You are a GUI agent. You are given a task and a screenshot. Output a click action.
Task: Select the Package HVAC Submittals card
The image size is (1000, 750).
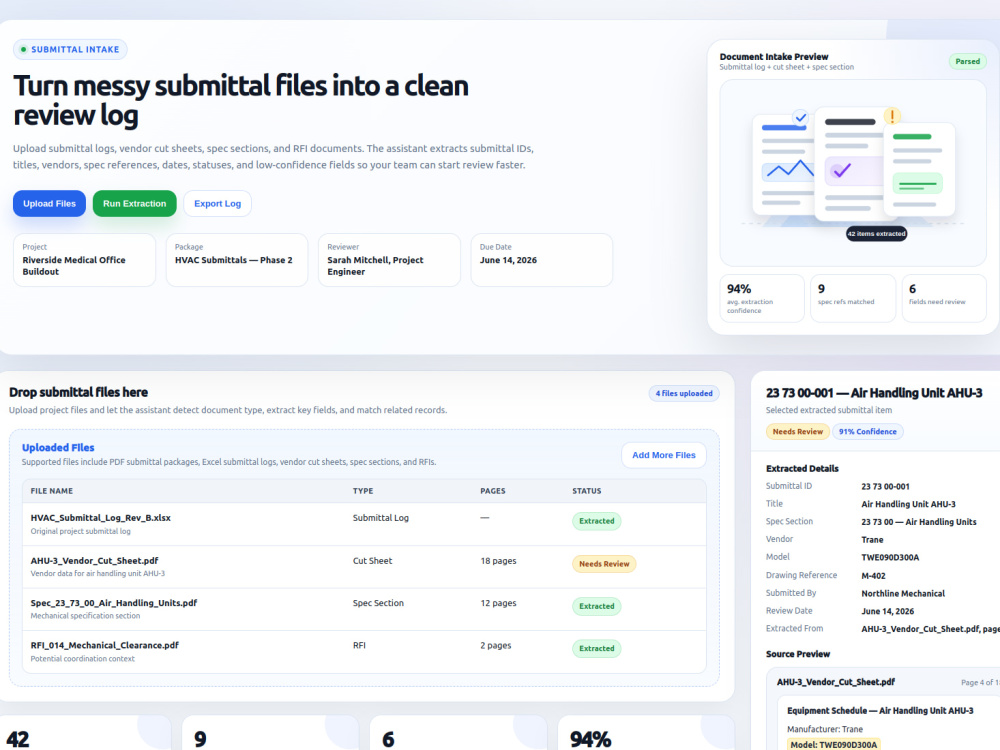(x=237, y=260)
